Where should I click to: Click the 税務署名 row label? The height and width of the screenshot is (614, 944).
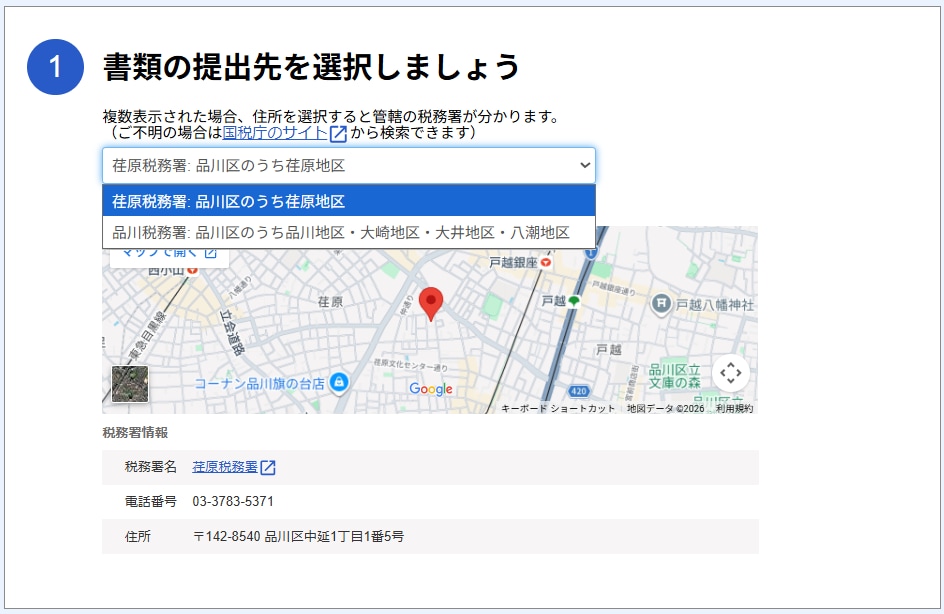(151, 467)
